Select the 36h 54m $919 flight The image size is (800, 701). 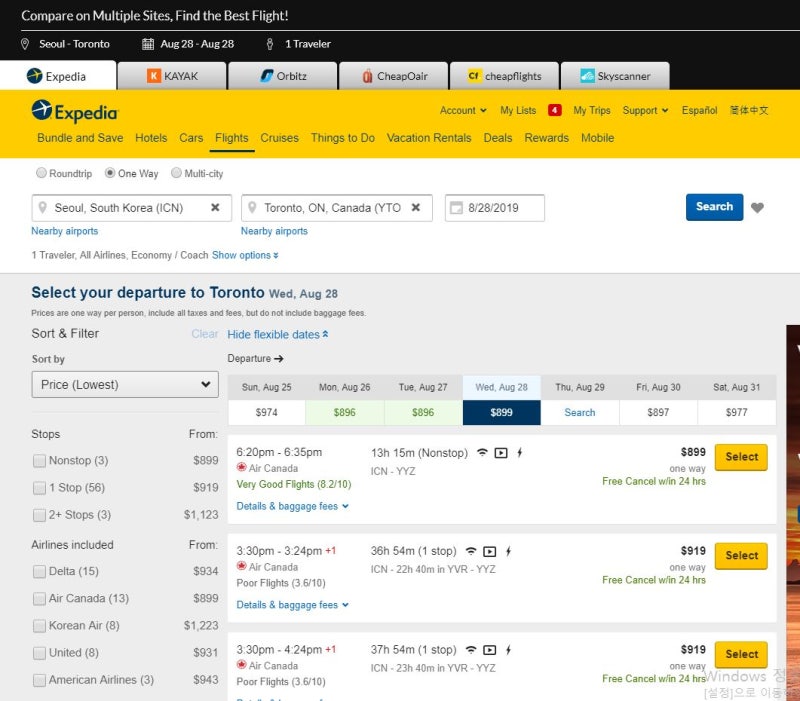[741, 555]
